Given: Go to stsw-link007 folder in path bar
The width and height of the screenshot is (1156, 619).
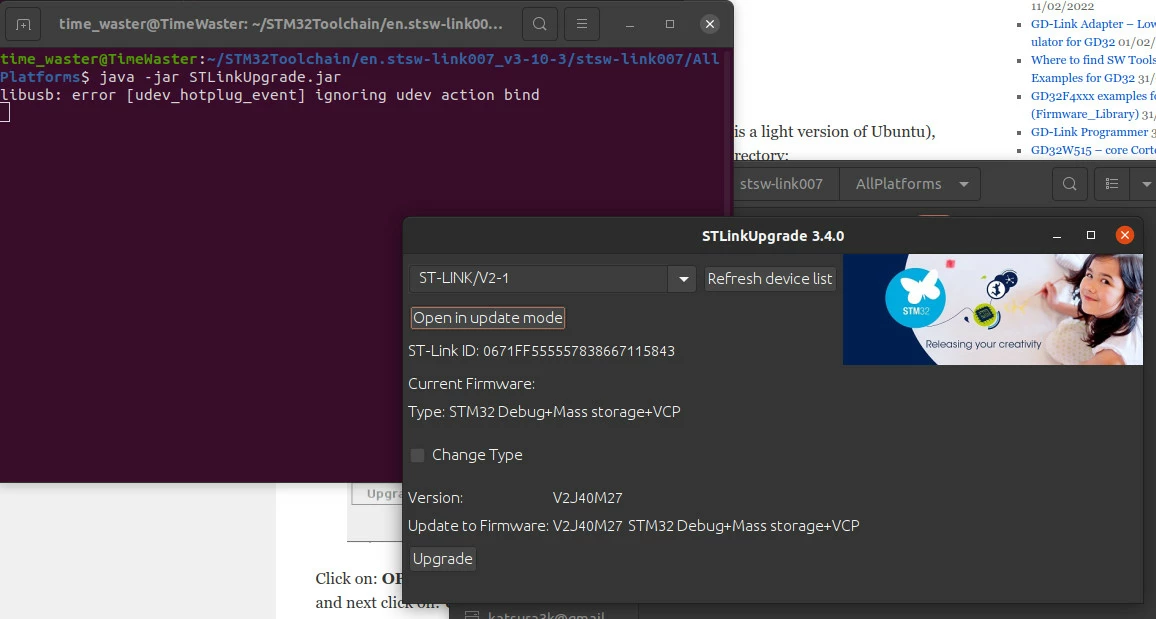Looking at the screenshot, I should tap(781, 184).
